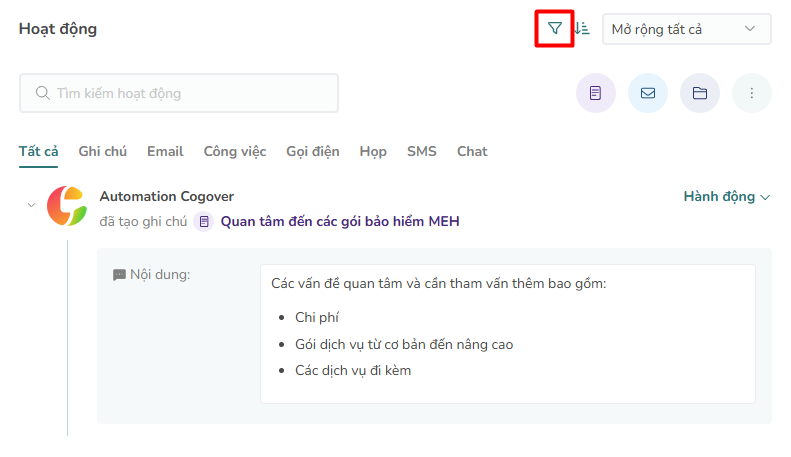The height and width of the screenshot is (457, 791).
Task: Switch to the Email tab
Action: (x=165, y=151)
